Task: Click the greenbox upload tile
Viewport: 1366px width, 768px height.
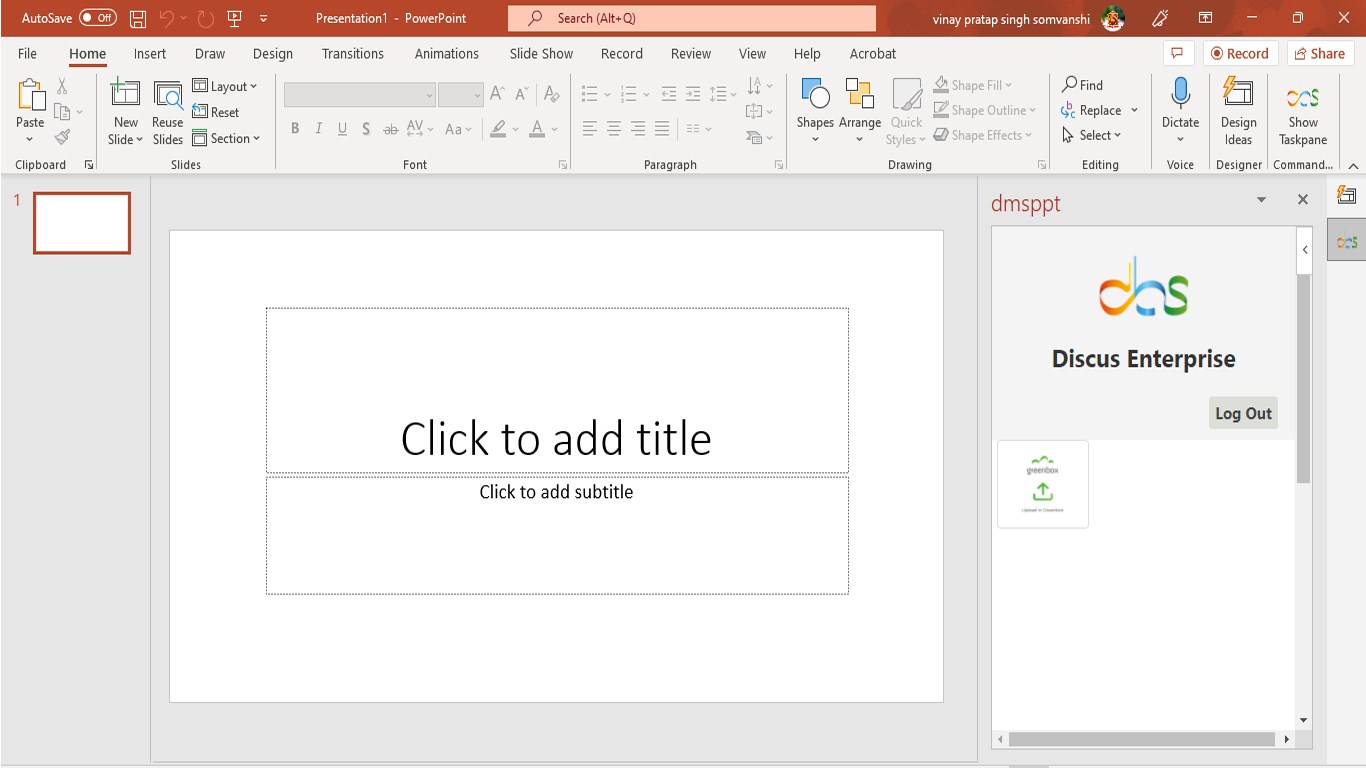Action: click(x=1042, y=484)
